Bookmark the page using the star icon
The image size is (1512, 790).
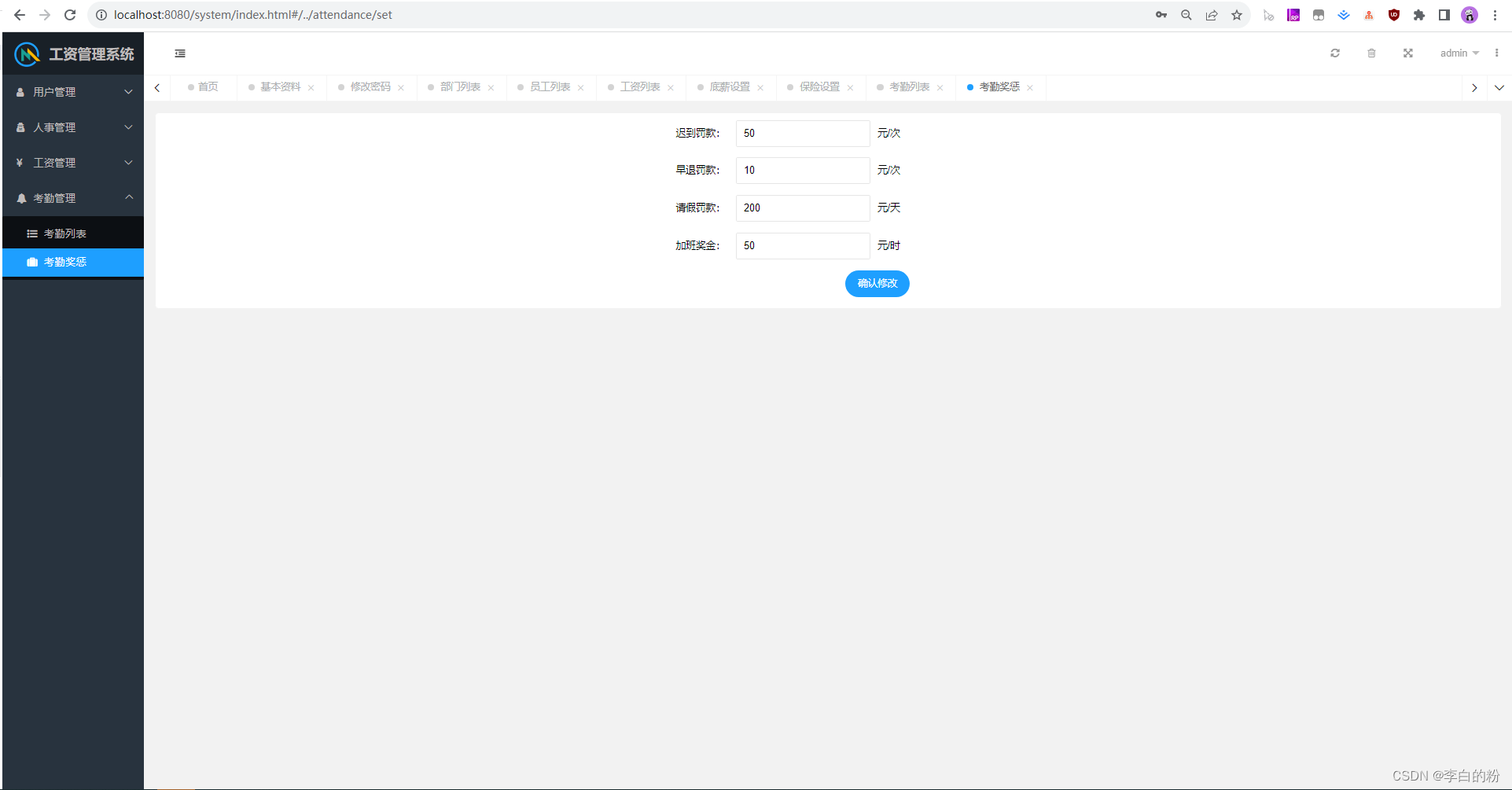1237,15
